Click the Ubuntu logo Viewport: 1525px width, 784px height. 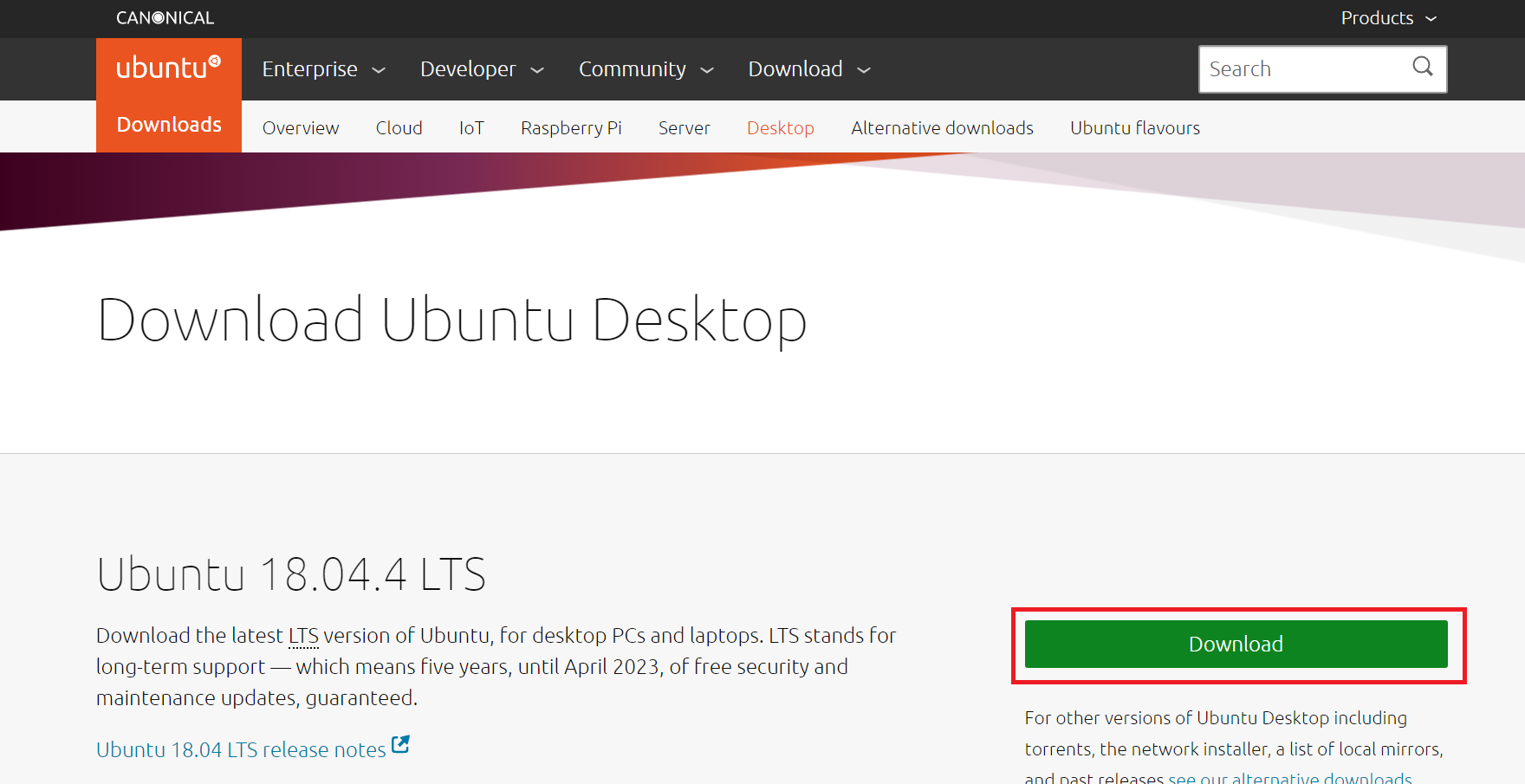point(169,68)
